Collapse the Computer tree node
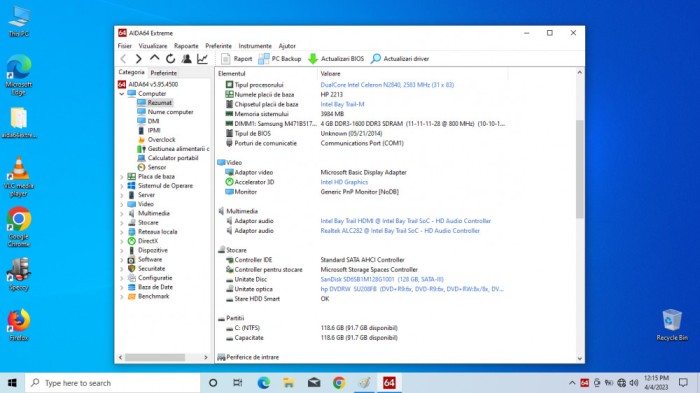This screenshot has height=393, width=700. tap(121, 94)
